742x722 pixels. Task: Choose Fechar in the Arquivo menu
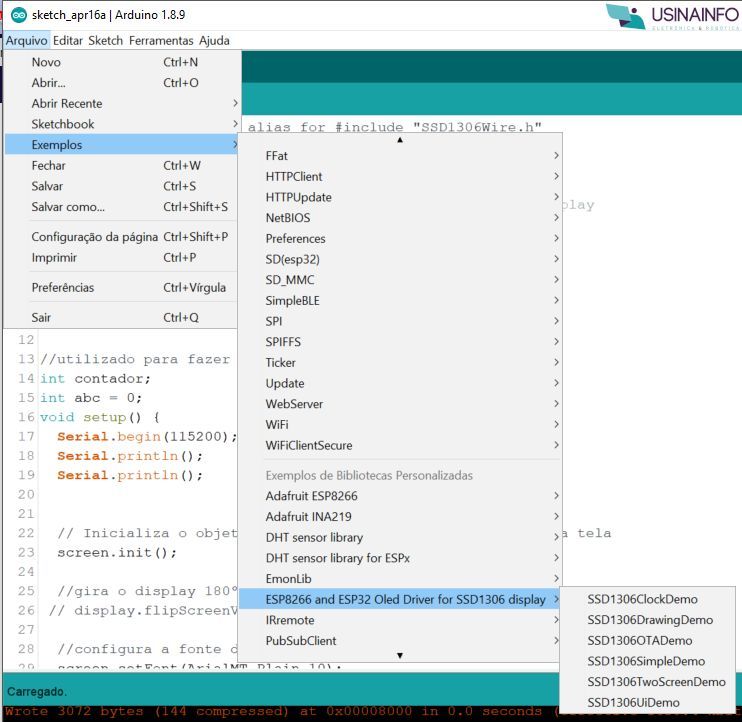pos(121,166)
